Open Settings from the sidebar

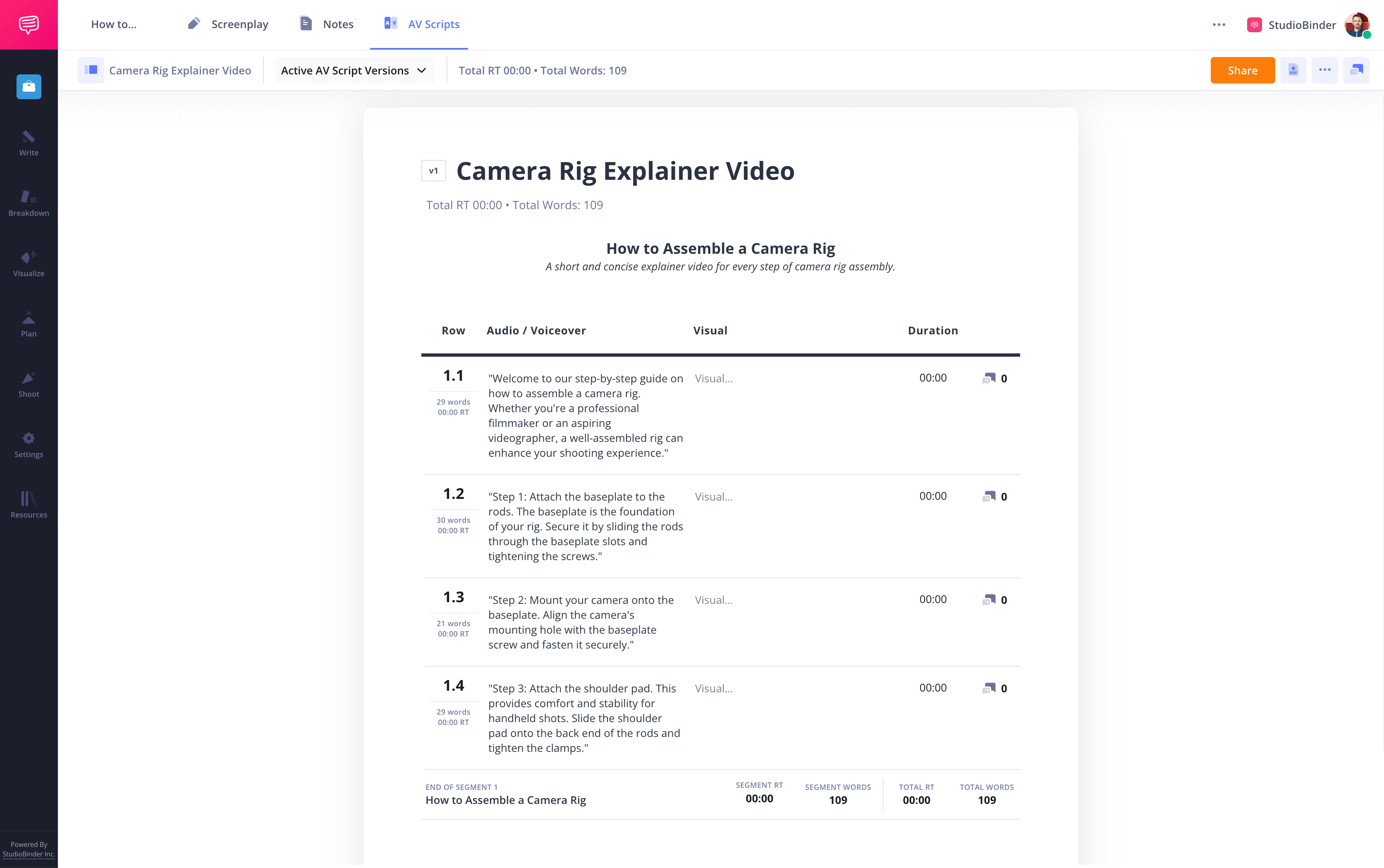(28, 444)
